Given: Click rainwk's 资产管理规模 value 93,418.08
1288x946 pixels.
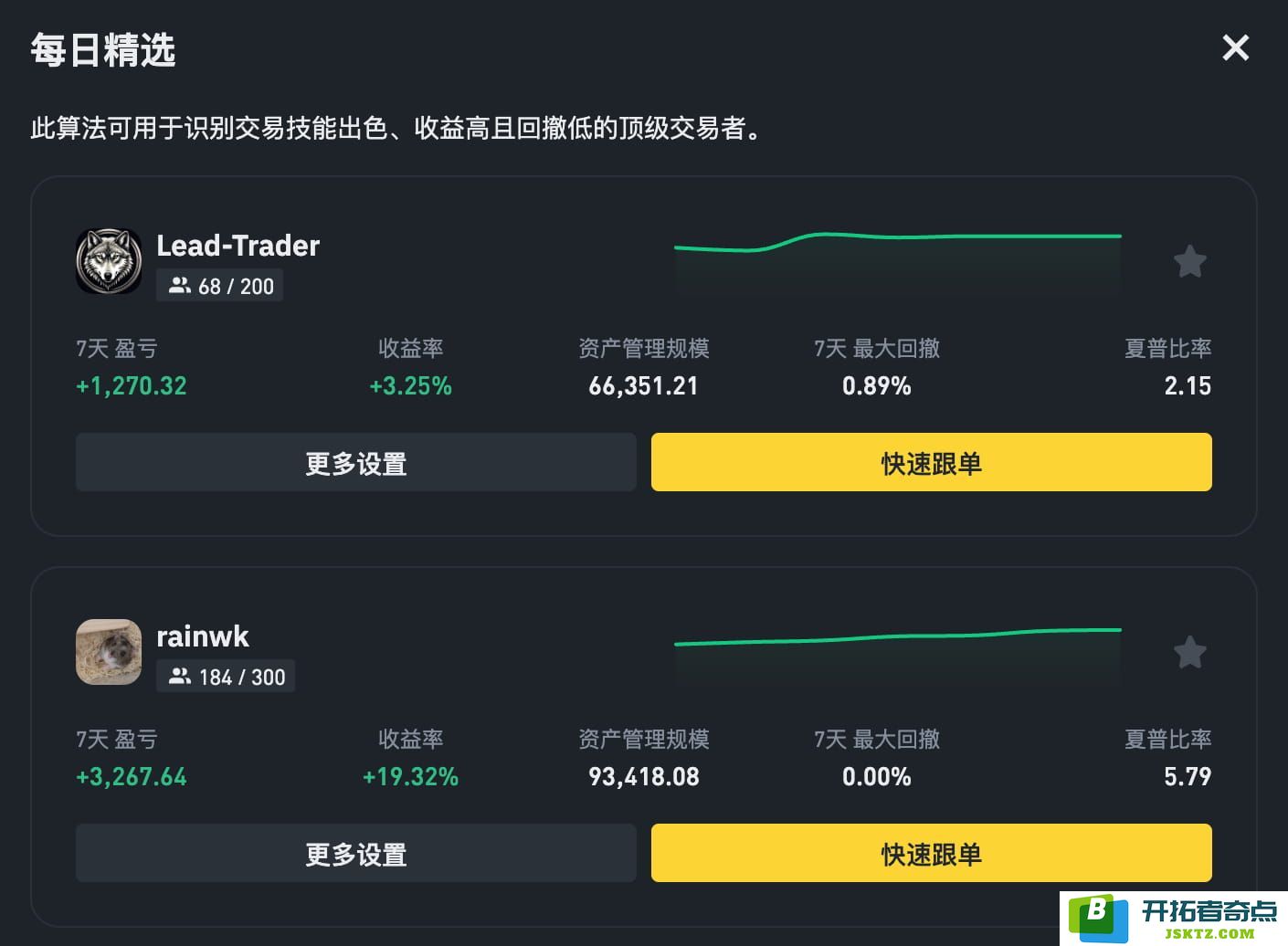Looking at the screenshot, I should pyautogui.click(x=643, y=777).
